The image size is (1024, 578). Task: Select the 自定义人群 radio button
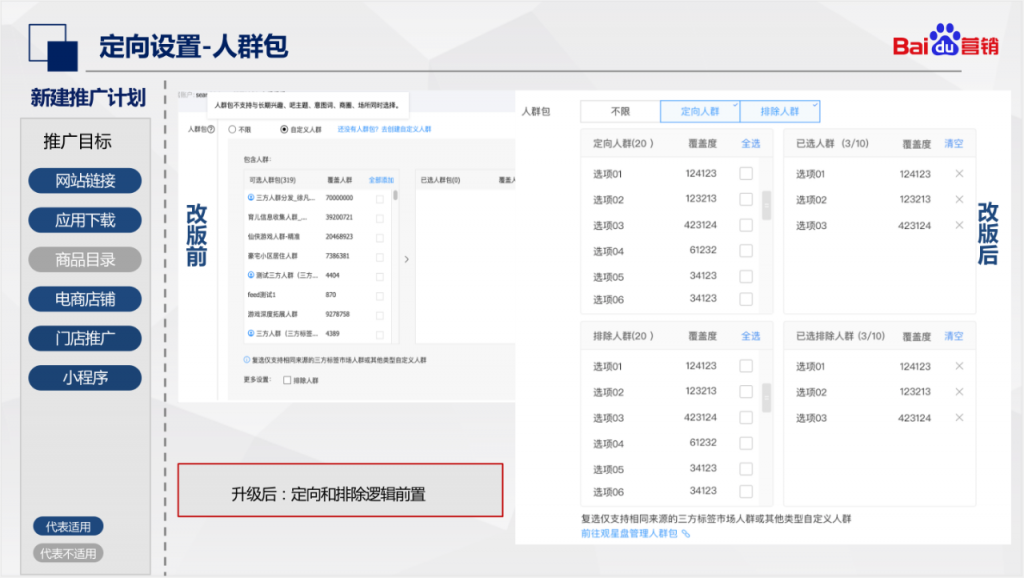tap(284, 129)
